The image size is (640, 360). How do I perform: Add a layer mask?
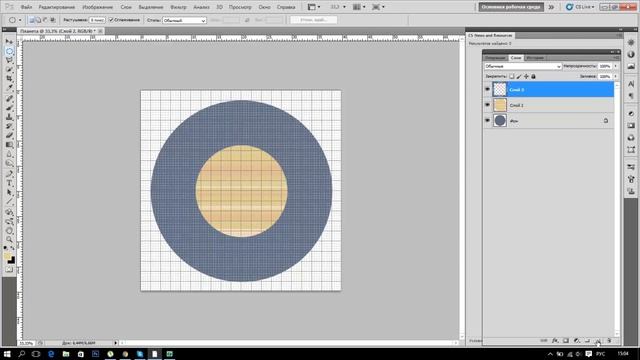coord(566,341)
